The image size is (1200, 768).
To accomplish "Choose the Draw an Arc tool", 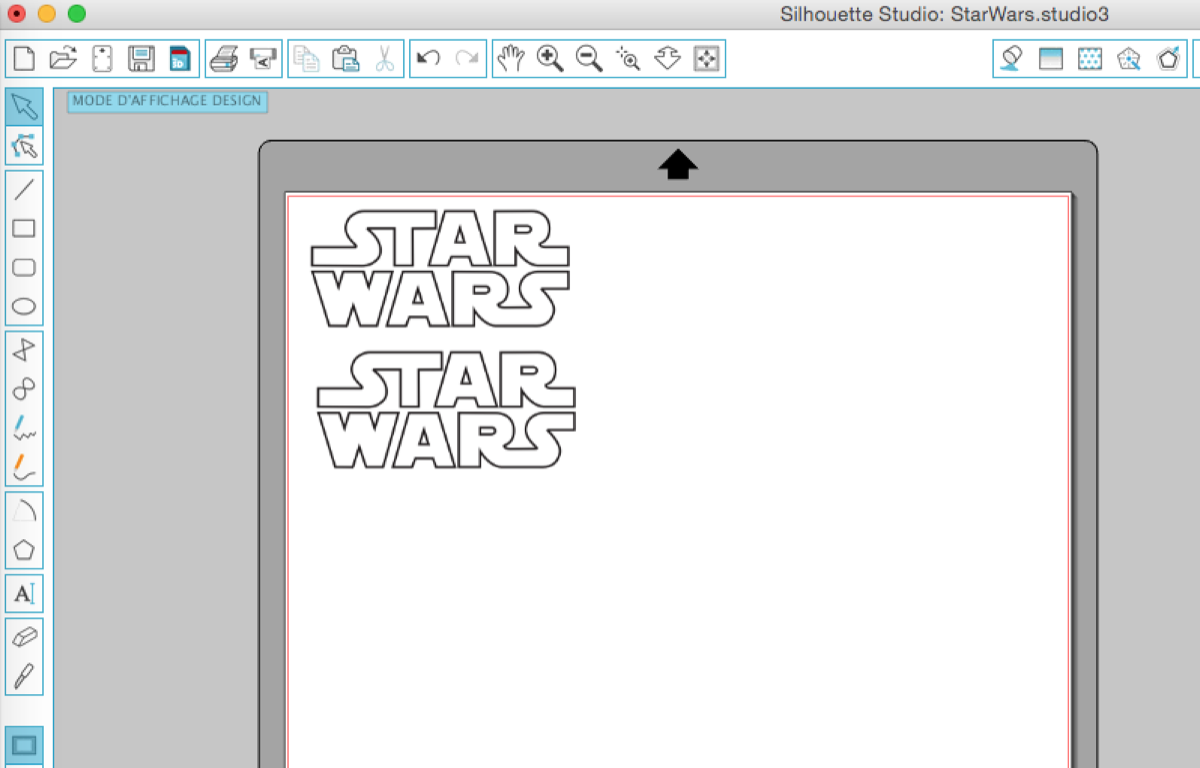I will coord(24,510).
